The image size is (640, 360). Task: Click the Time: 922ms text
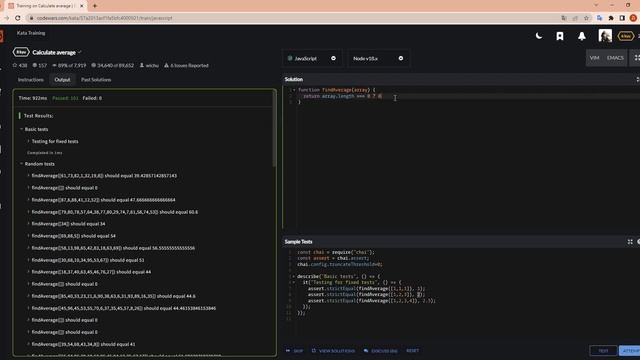[x=33, y=98]
